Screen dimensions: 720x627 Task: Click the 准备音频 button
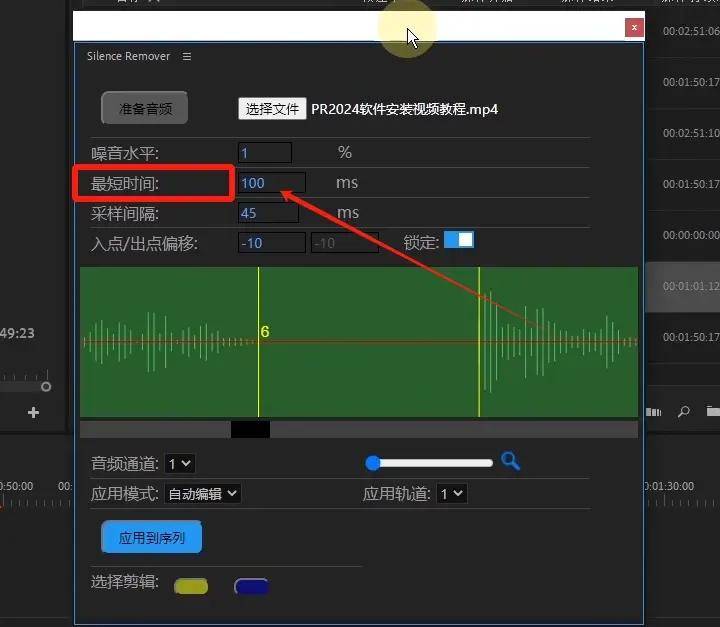coord(145,108)
